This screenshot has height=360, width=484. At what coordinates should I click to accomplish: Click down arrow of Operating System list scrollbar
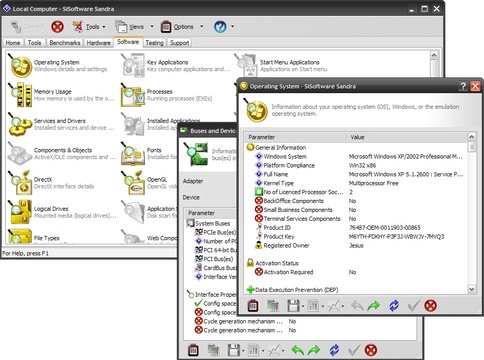pos(472,289)
